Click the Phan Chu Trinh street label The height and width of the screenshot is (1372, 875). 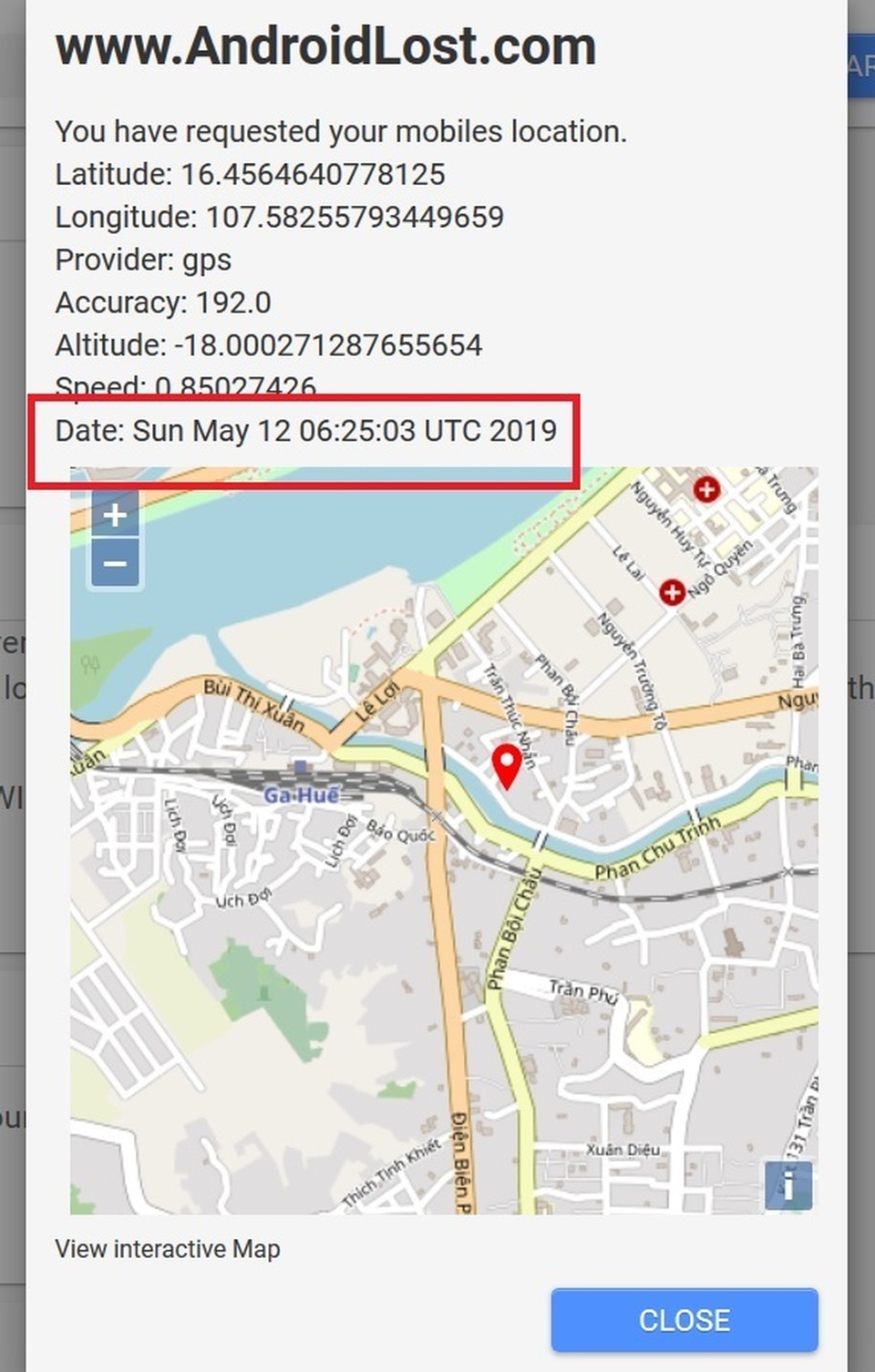pyautogui.click(x=658, y=848)
